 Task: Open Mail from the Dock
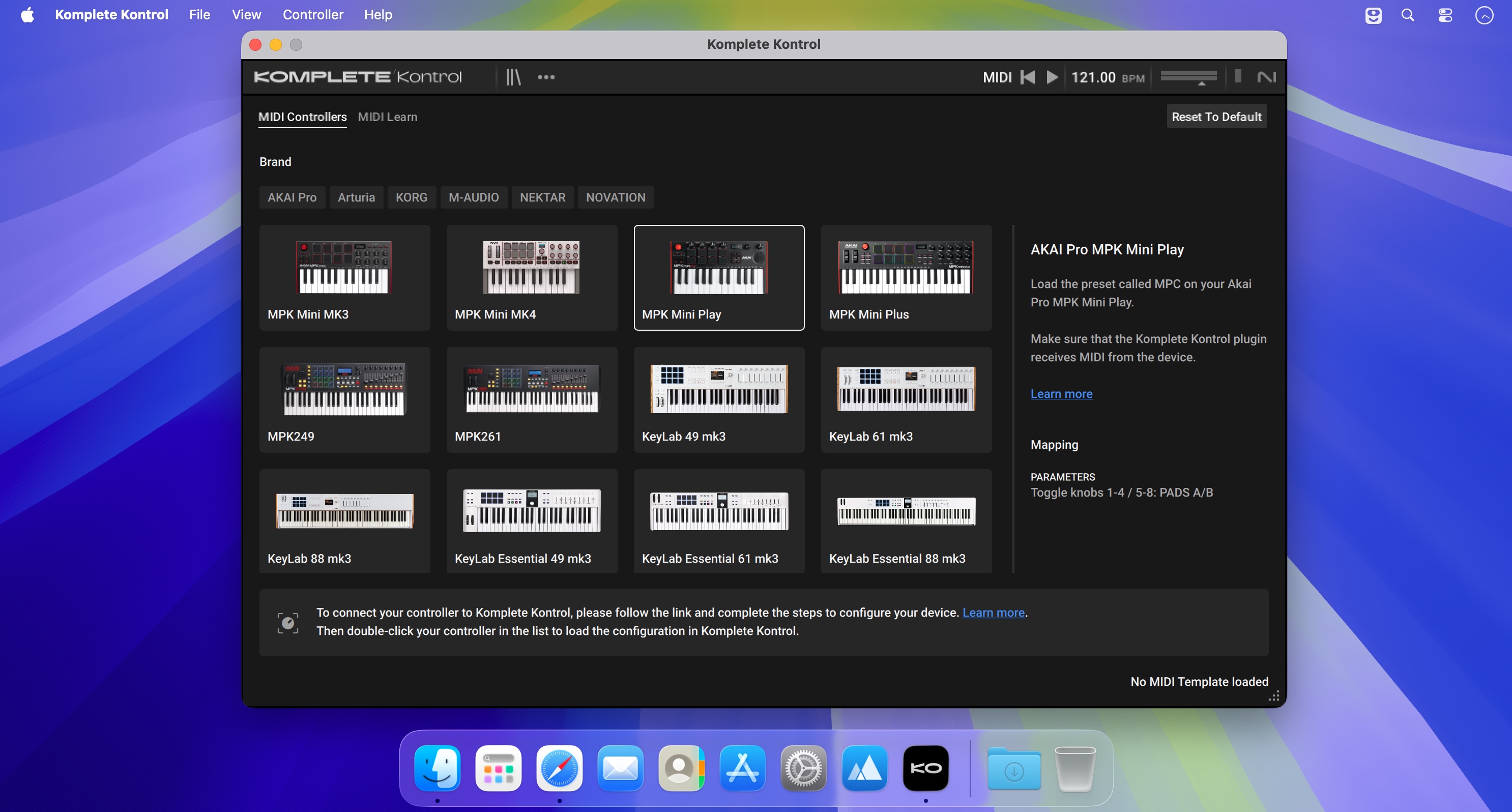pyautogui.click(x=620, y=768)
